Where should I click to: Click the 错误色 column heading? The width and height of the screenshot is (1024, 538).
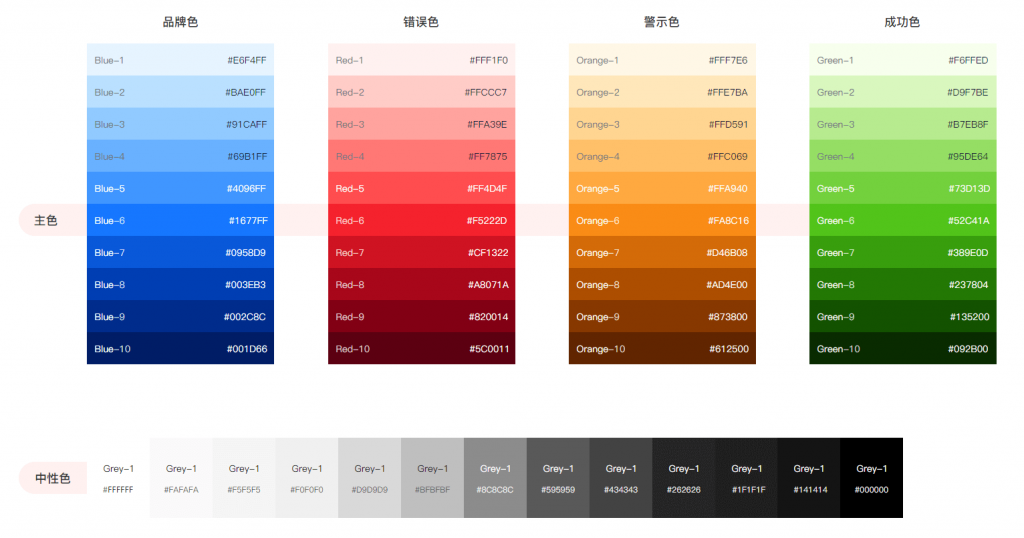coord(421,22)
